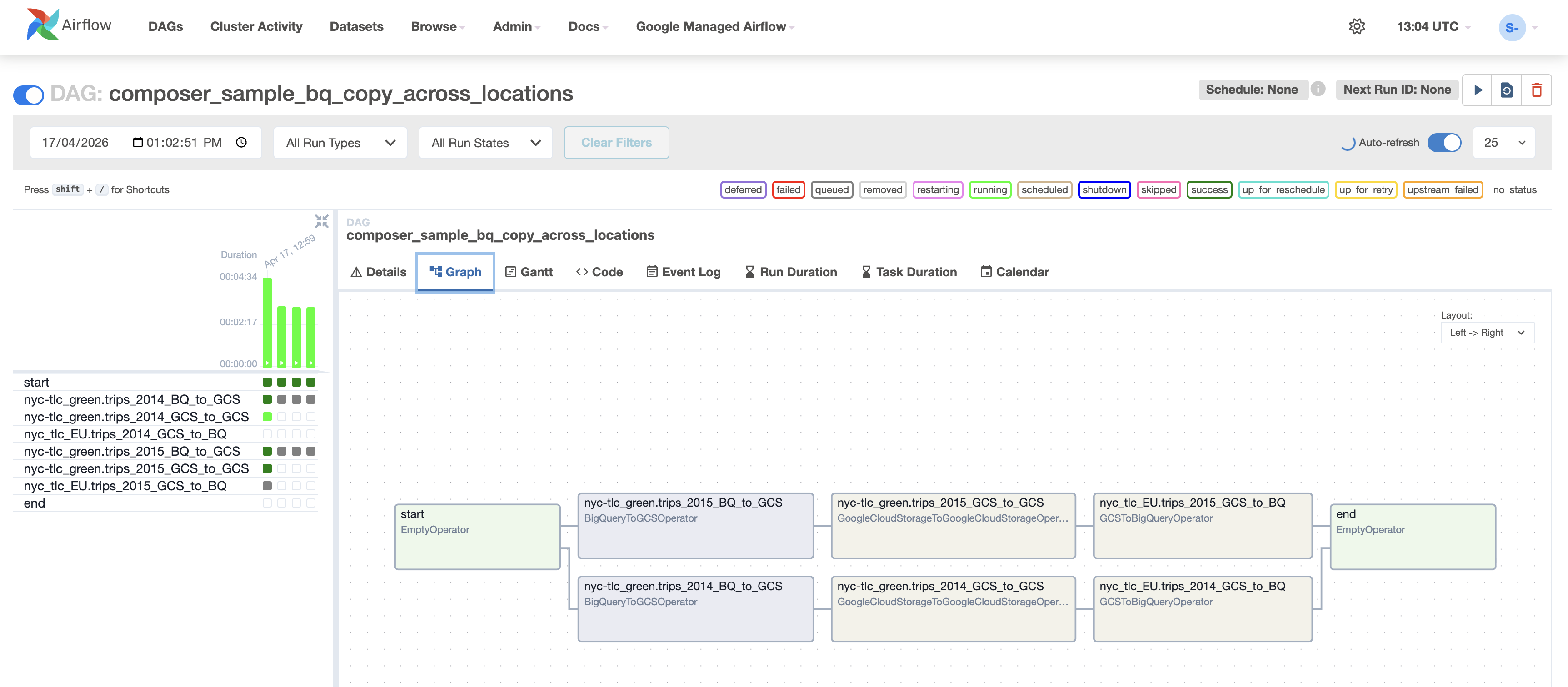The height and width of the screenshot is (687, 1568).
Task: Open Airflow settings via the gear icon
Action: tap(1358, 26)
